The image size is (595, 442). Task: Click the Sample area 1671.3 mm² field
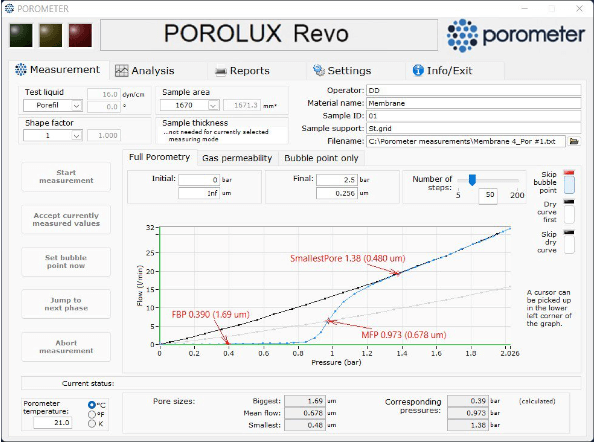(242, 105)
